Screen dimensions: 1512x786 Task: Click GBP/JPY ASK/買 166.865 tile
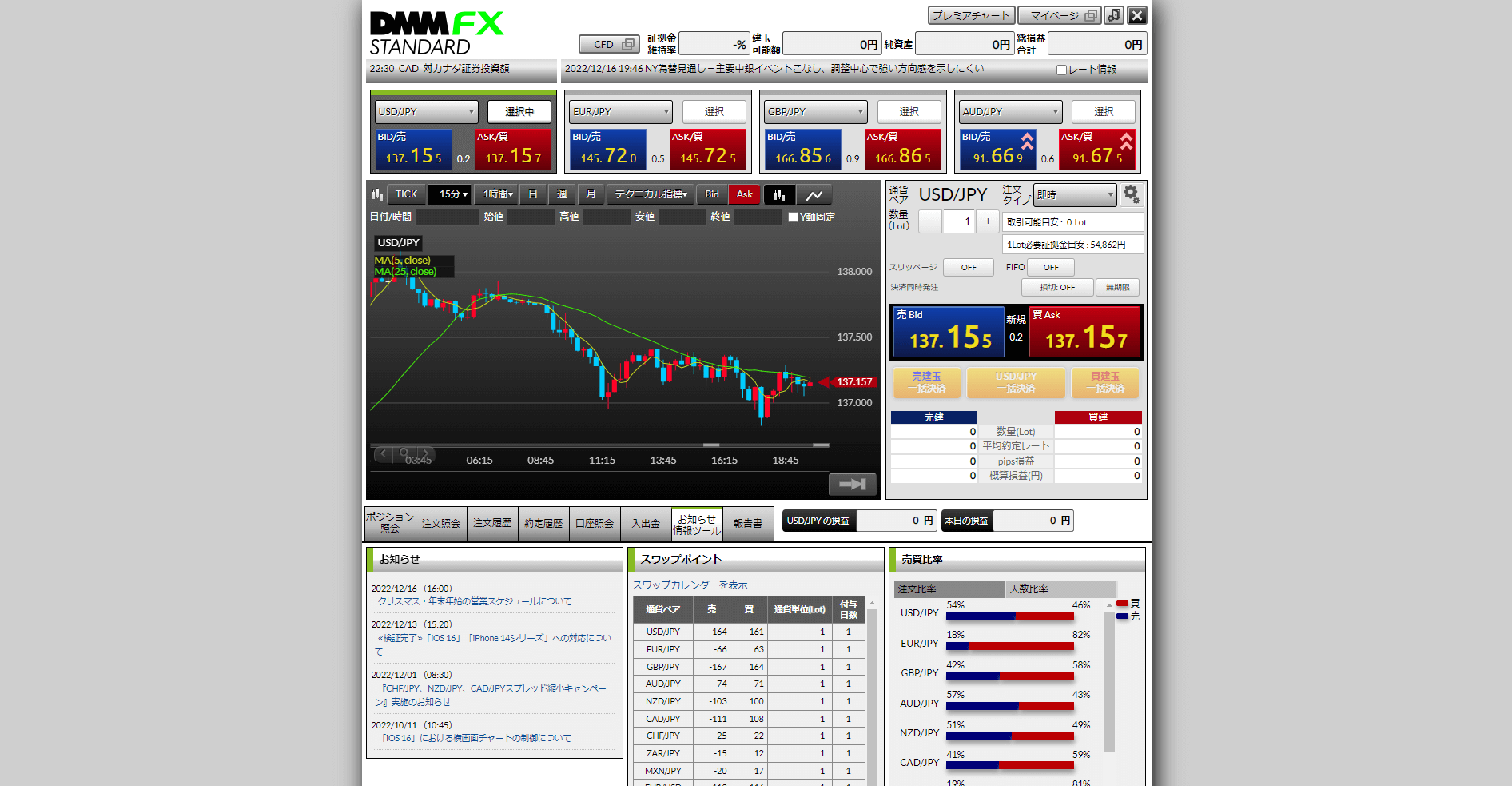(x=902, y=150)
